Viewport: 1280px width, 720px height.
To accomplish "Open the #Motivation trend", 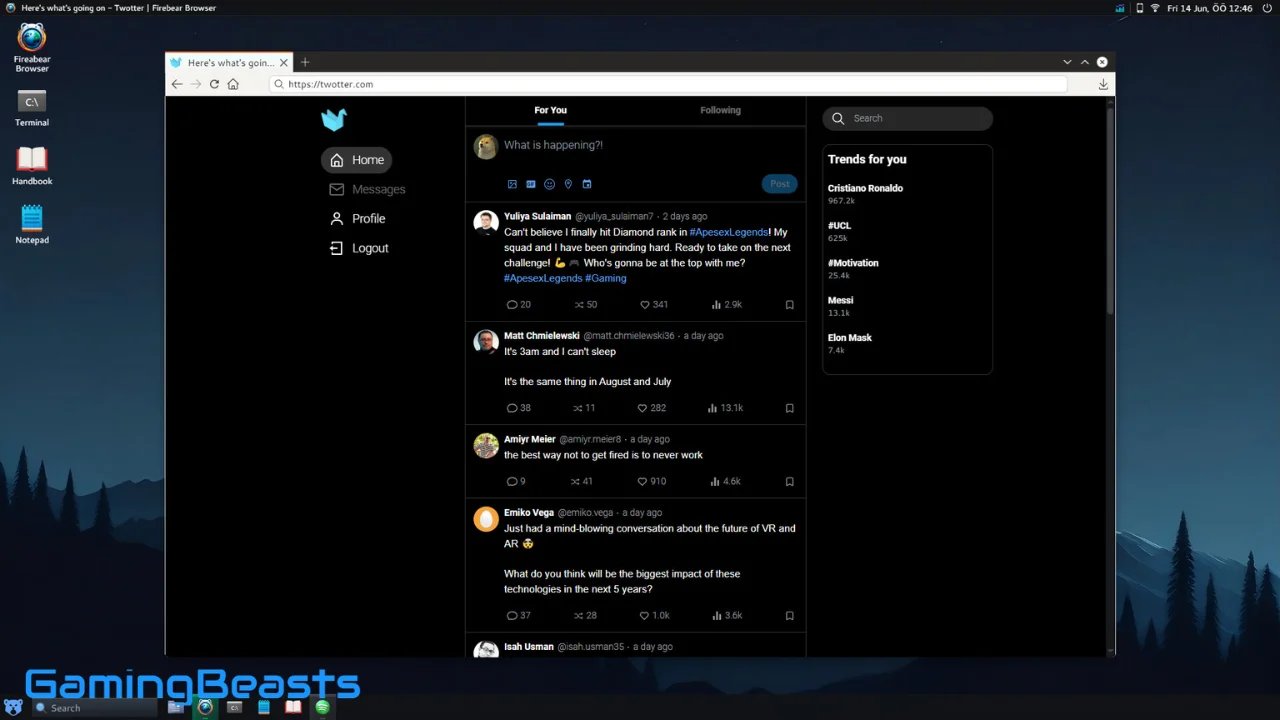I will 853,269.
